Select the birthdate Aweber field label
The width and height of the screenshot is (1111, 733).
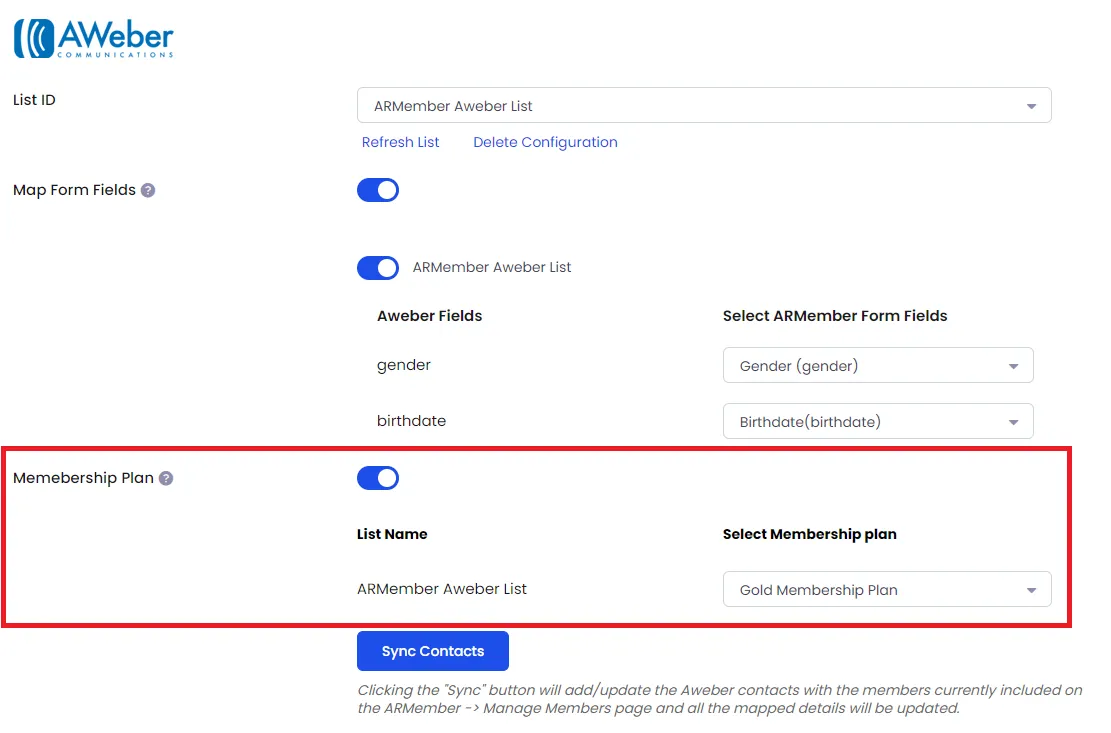pos(412,421)
